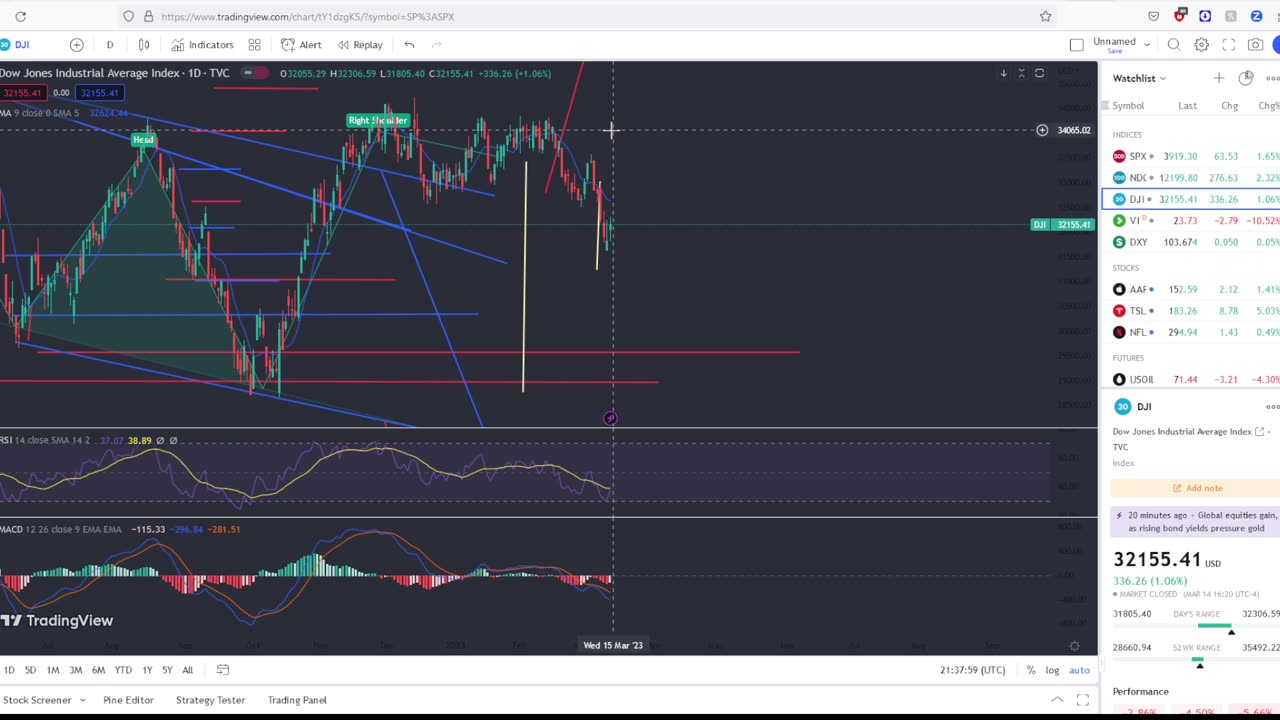The width and height of the screenshot is (1280, 720).
Task: Open the Stock Screener dropdown
Action: pos(44,700)
